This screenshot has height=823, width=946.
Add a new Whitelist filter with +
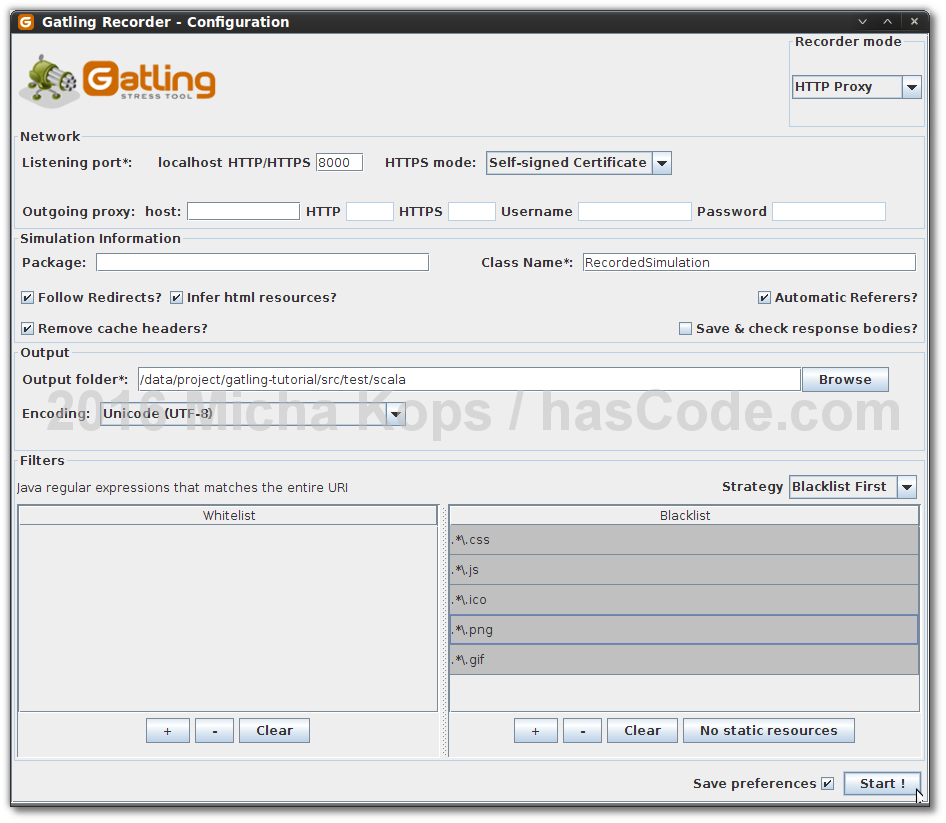[167, 730]
